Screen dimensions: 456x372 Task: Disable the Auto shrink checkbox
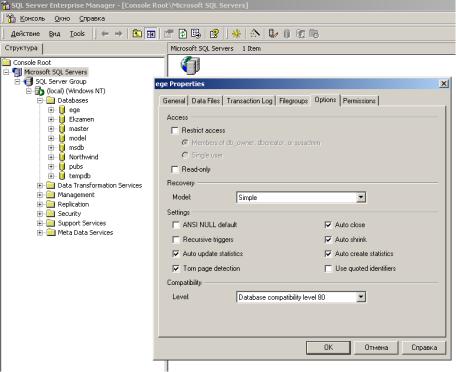coord(328,240)
